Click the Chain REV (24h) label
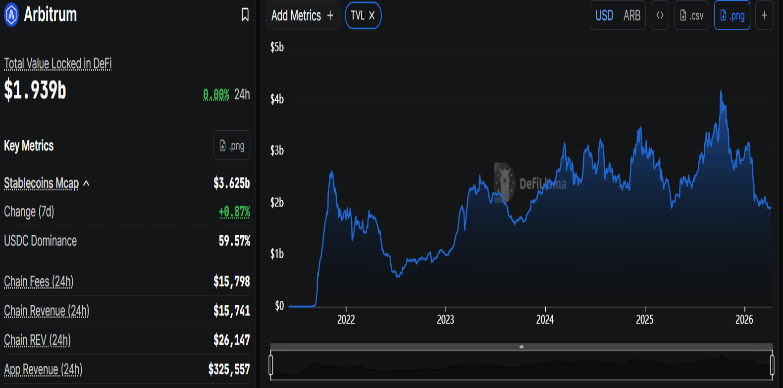Screen dimensions: 783x388 click(37, 340)
